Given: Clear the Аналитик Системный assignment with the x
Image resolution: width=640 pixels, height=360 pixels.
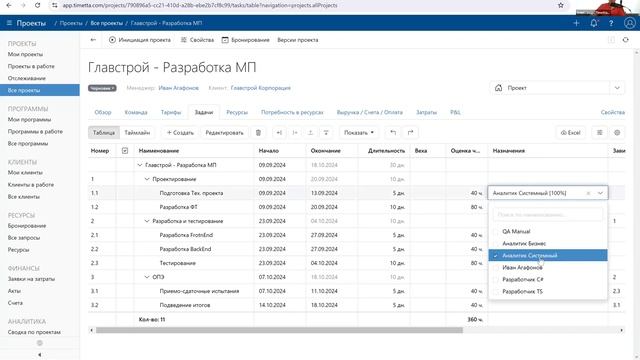Looking at the screenshot, I should 588,193.
